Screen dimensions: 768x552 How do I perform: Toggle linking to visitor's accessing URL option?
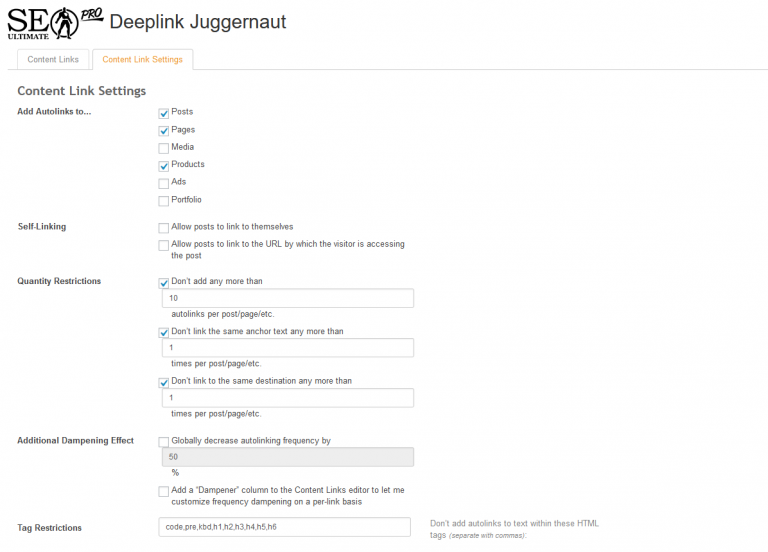(x=164, y=245)
